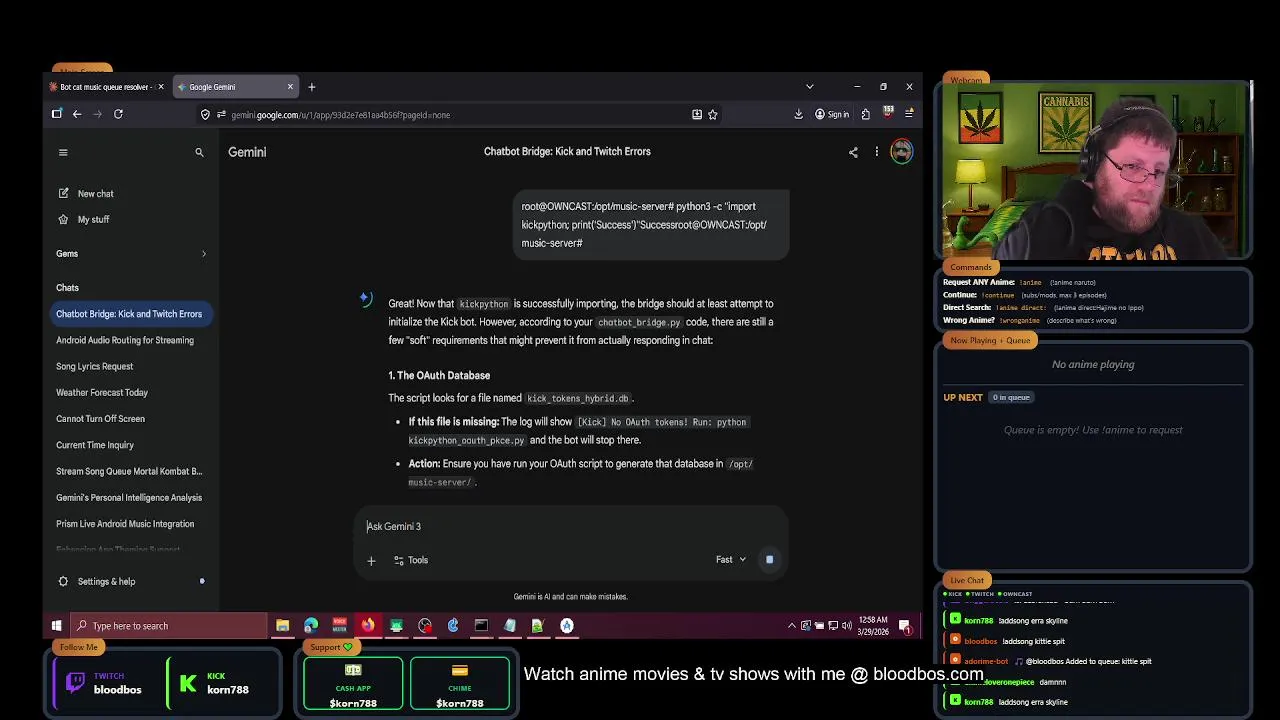Open the terminal app in the taskbar

tap(481, 626)
